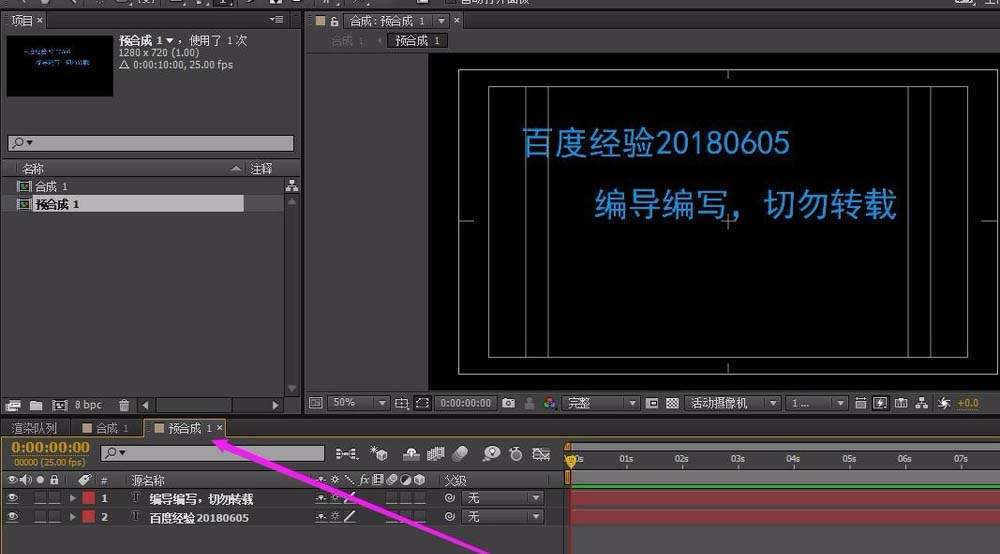Click the interpret footage icon in project panel
The height and width of the screenshot is (554, 1000).
(x=13, y=405)
